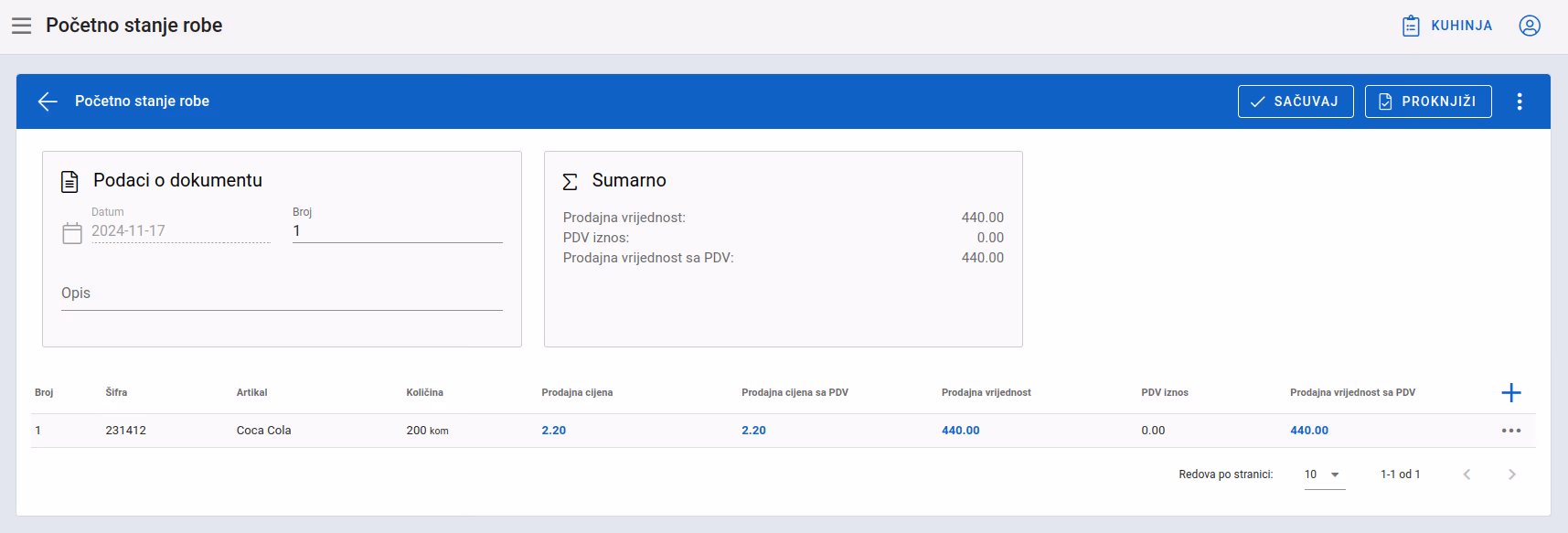Viewport: 1568px width, 533px height.
Task: Open the user account profile icon
Action: coord(1530,26)
